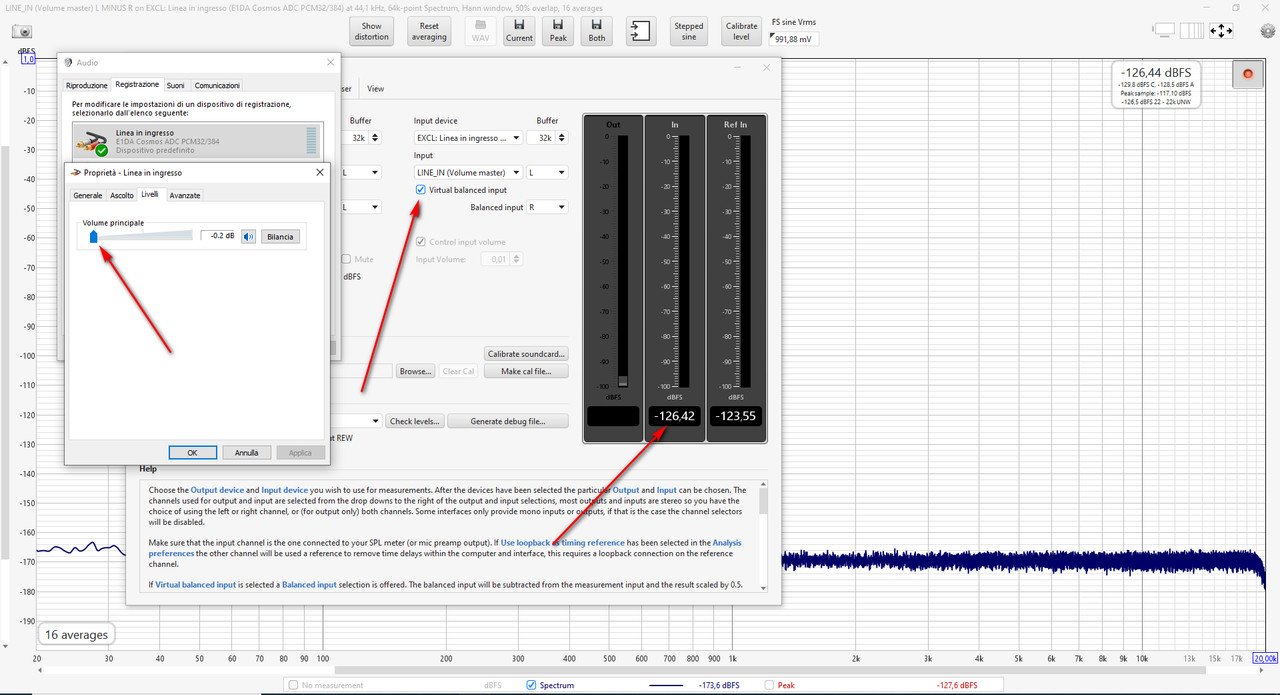Image resolution: width=1280 pixels, height=695 pixels.
Task: Save Both traces with floppy icon
Action: coord(597,31)
